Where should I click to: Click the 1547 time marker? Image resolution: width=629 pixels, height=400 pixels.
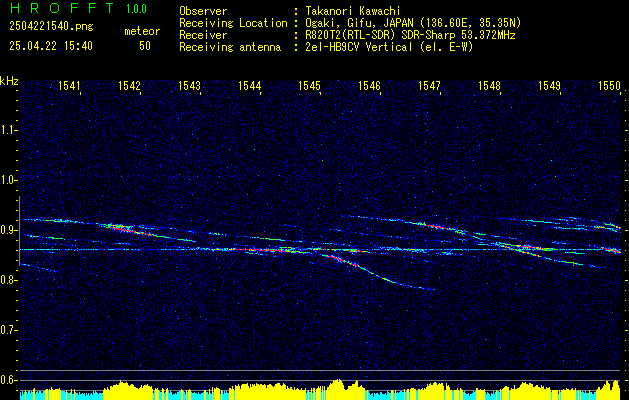coord(429,85)
